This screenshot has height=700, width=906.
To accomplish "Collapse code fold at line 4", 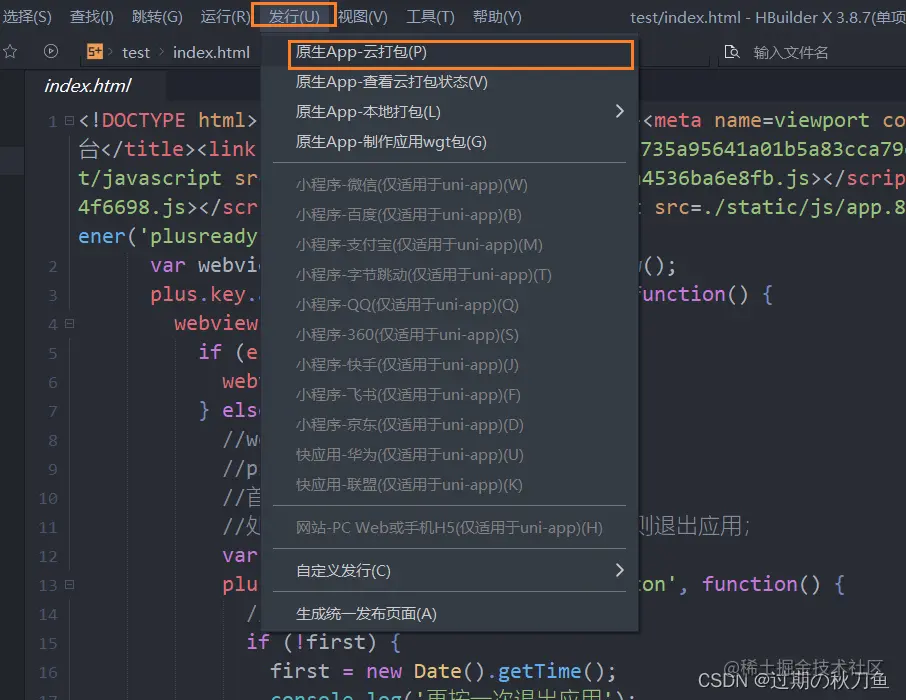I will point(69,324).
